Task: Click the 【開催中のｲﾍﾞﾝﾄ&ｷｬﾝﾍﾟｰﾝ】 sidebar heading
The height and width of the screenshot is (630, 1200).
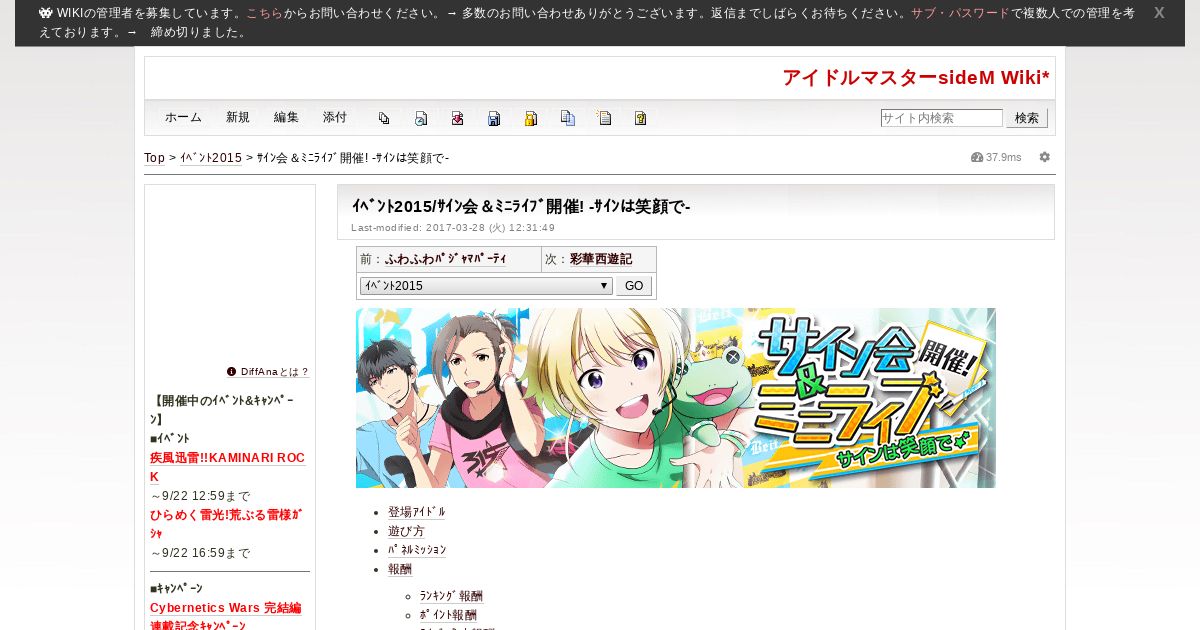Action: coord(222,410)
